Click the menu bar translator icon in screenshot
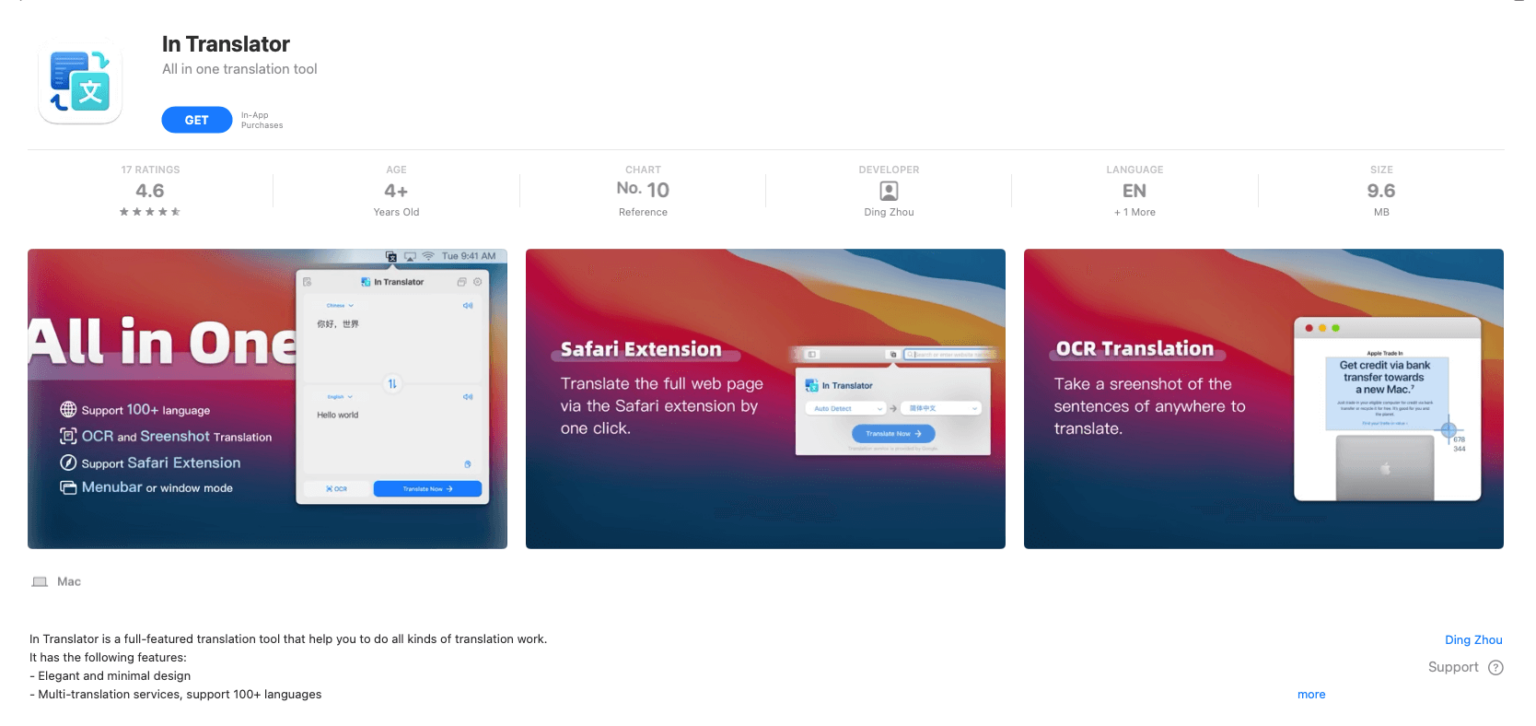The height and width of the screenshot is (726, 1536). (x=392, y=257)
